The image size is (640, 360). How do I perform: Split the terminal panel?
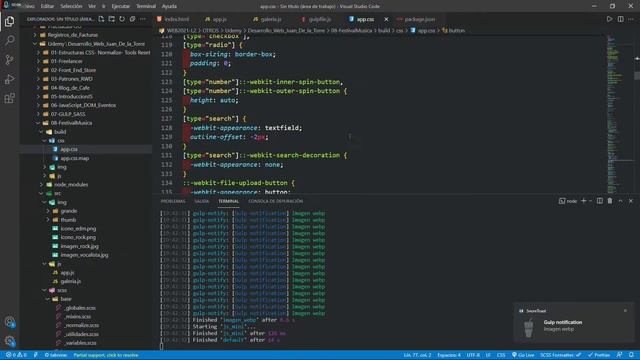600,201
